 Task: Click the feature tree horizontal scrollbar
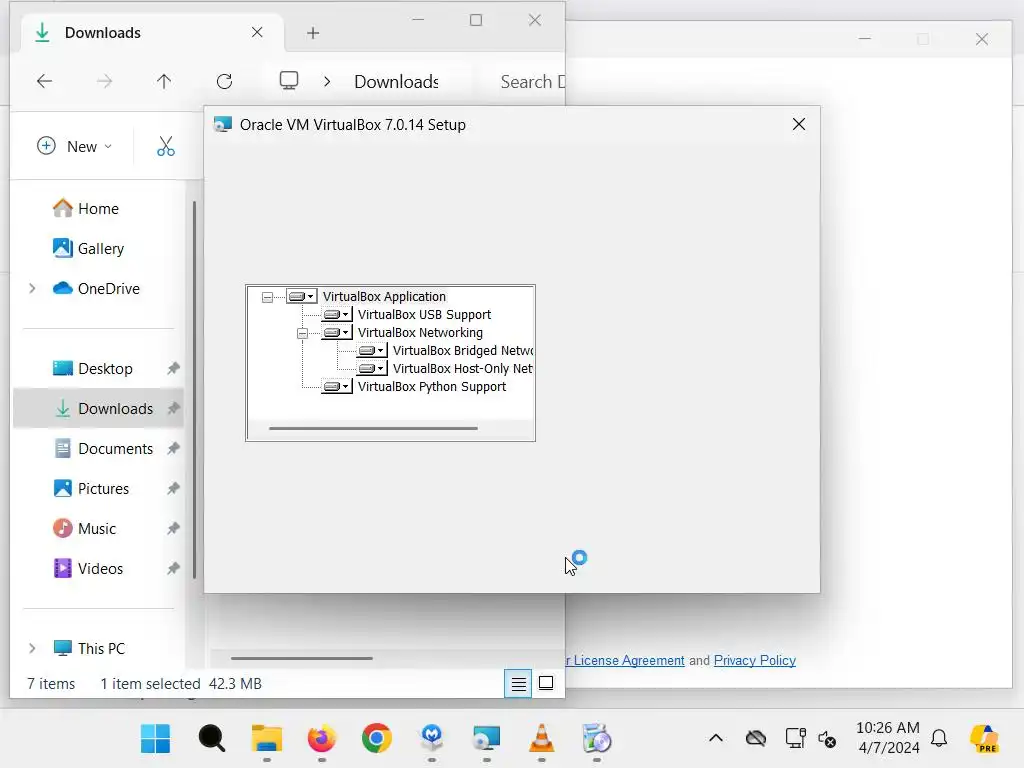(373, 428)
